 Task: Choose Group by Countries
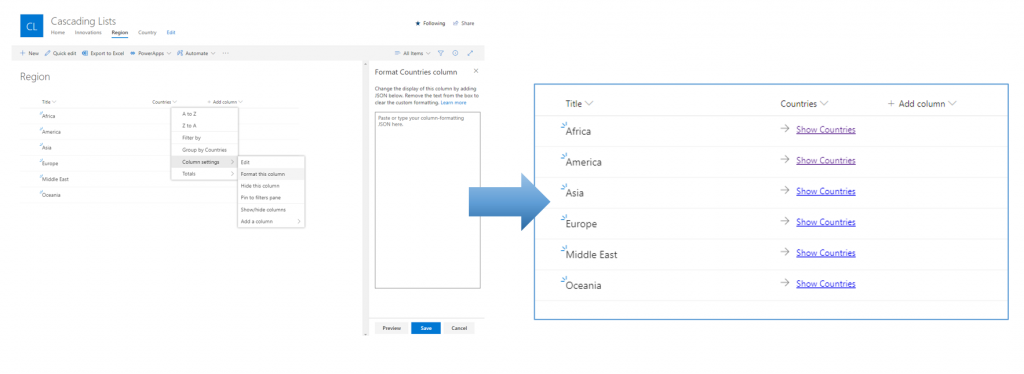point(205,149)
